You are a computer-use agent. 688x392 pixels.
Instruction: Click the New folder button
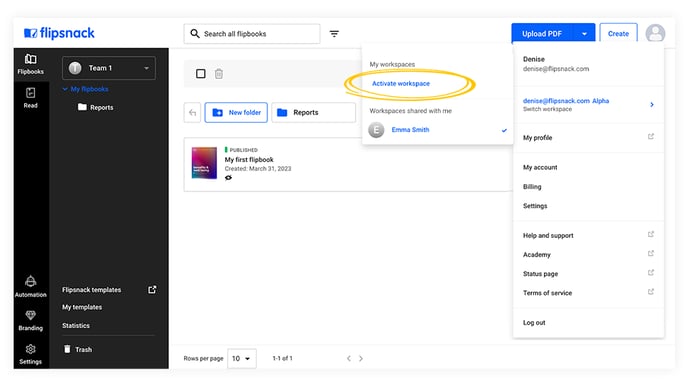(x=236, y=113)
